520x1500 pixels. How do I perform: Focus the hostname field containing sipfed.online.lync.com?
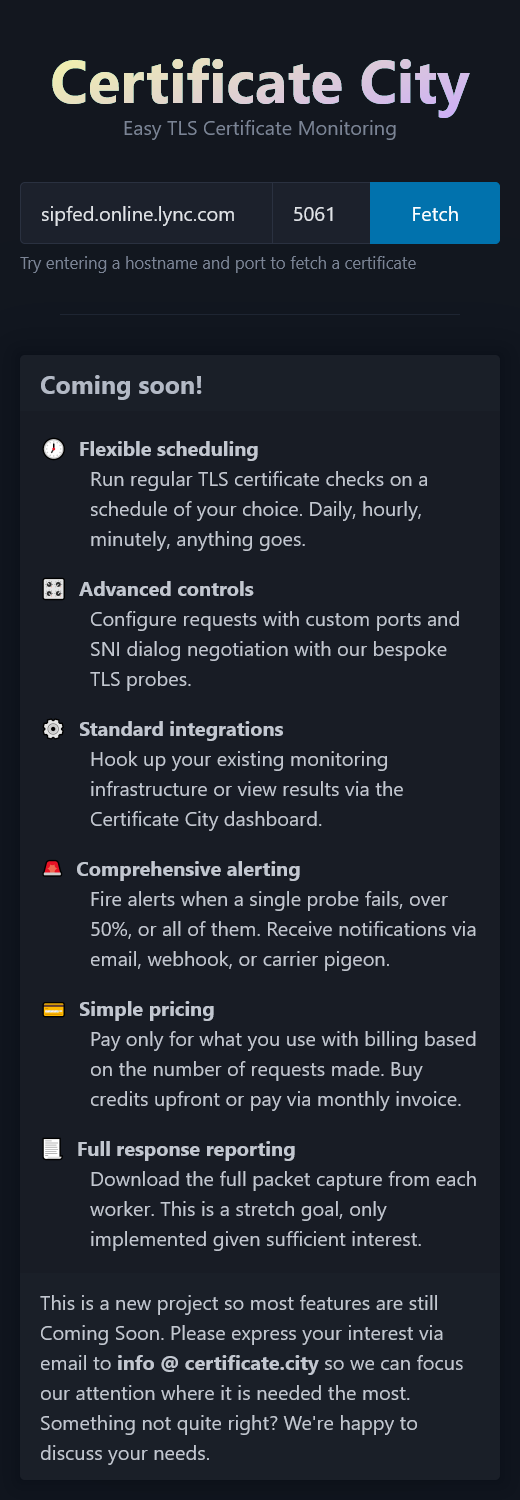click(x=146, y=213)
